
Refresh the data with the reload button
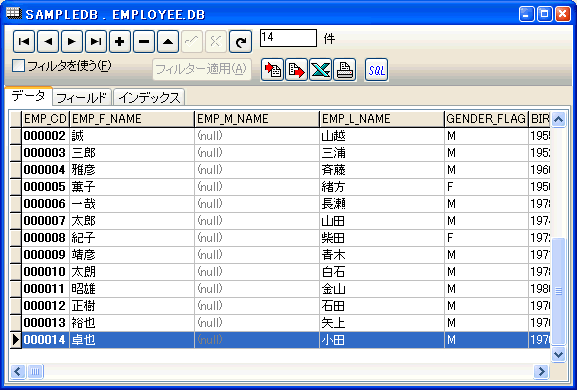240,42
